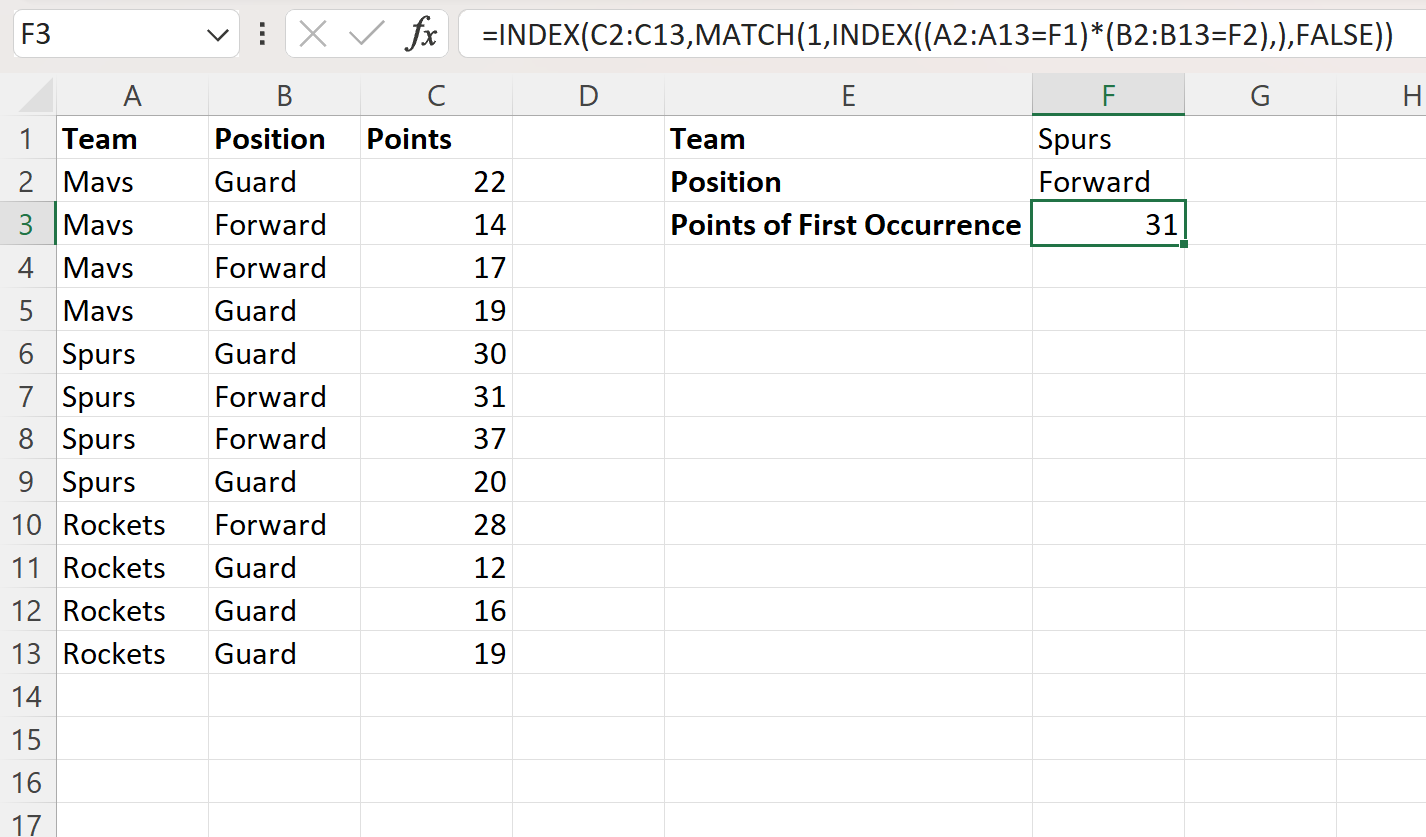Click the selected cell F3 showing 31

[1108, 224]
